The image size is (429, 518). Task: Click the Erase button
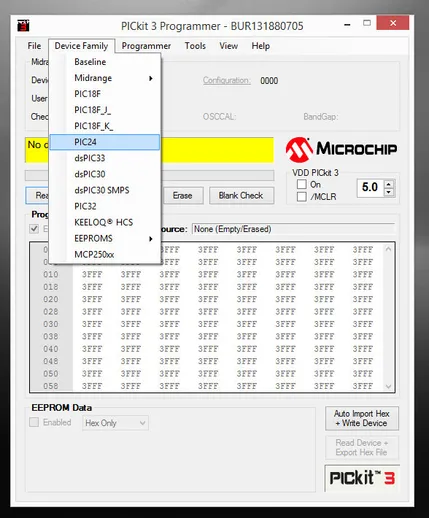(182, 195)
